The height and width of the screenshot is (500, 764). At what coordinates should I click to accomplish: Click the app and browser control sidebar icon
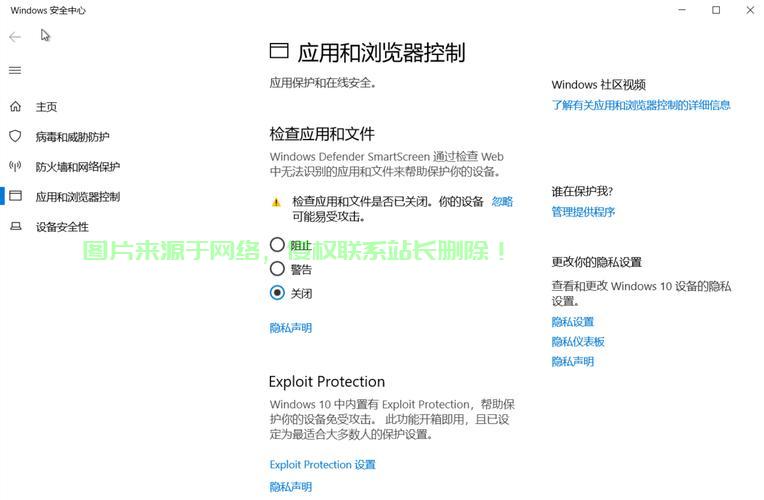(x=15, y=196)
